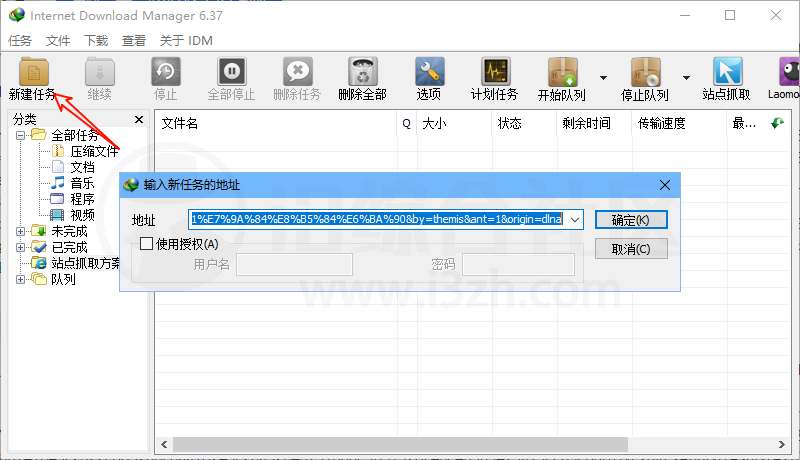Click the 停止队列 icon
The image size is (800, 460).
tap(644, 72)
